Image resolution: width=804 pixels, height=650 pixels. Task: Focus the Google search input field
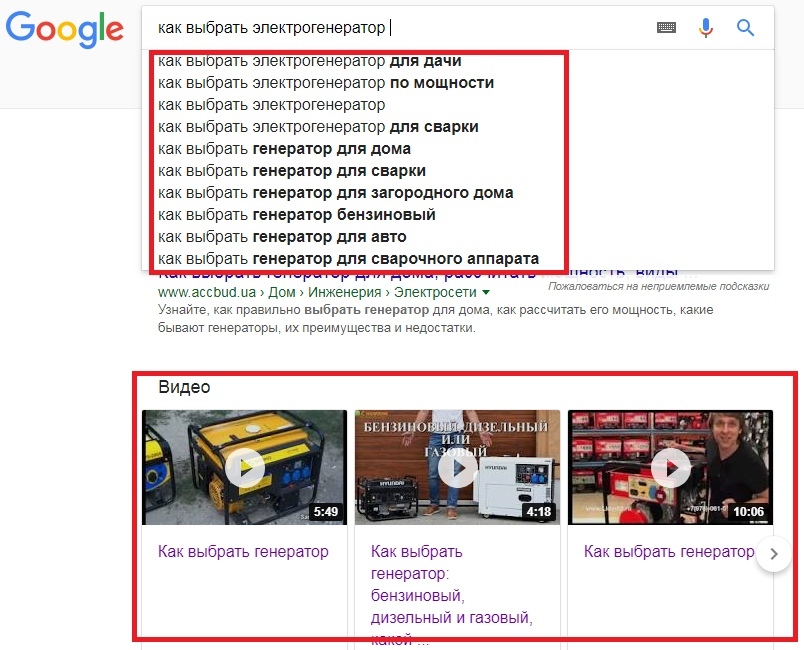pyautogui.click(x=400, y=28)
